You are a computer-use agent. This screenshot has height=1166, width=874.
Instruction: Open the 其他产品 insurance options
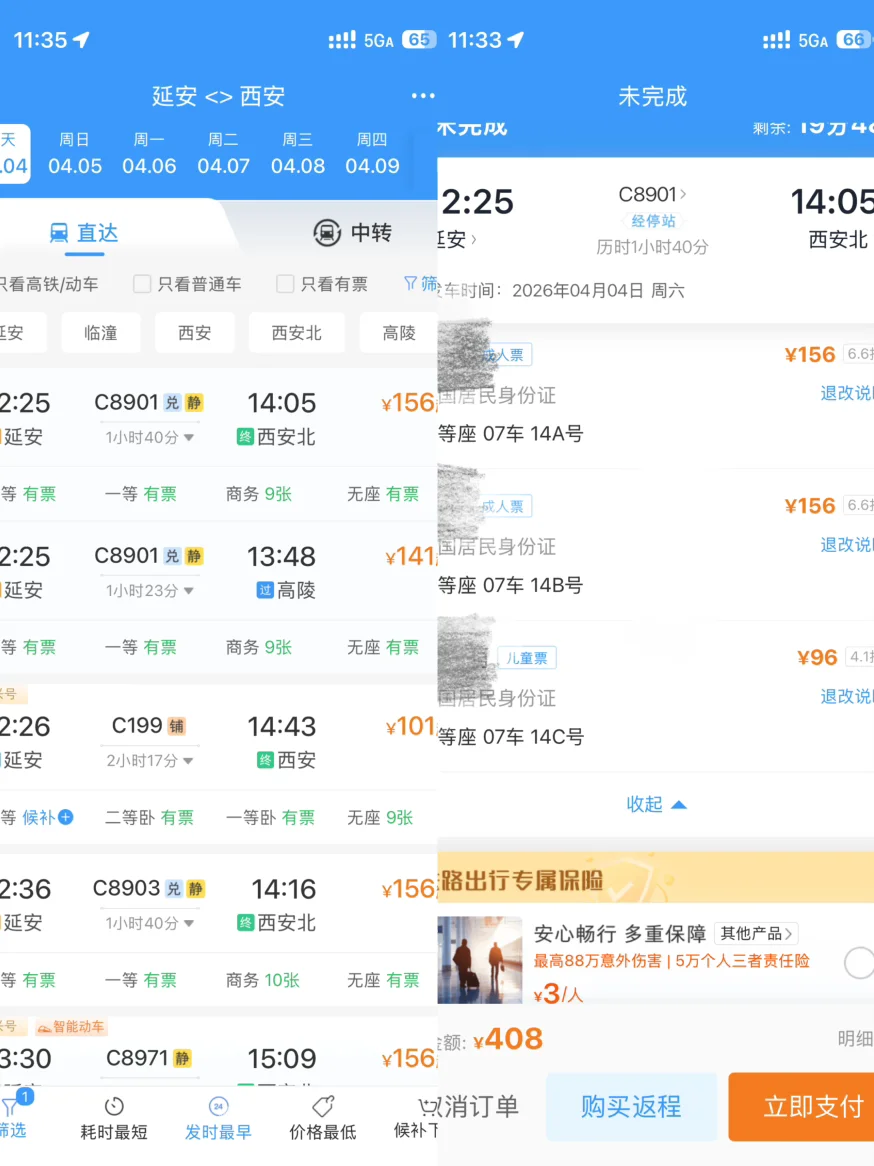756,933
